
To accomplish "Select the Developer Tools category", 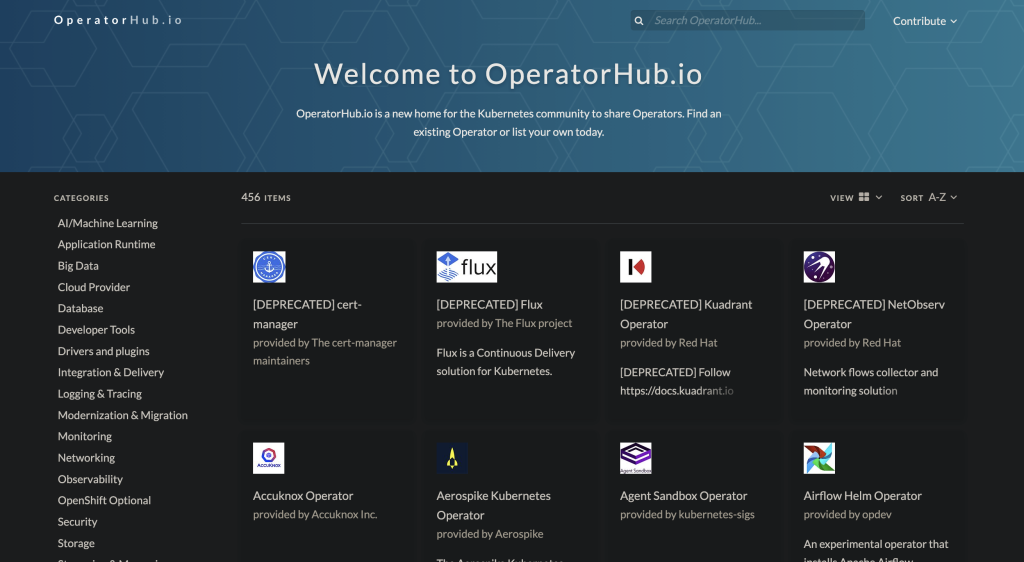I will [x=96, y=330].
